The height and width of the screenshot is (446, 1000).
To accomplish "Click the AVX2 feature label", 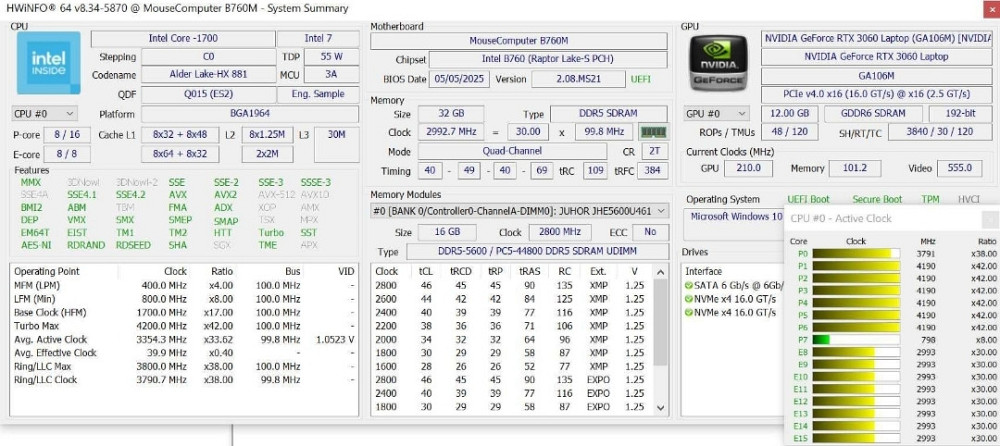I will [x=225, y=195].
